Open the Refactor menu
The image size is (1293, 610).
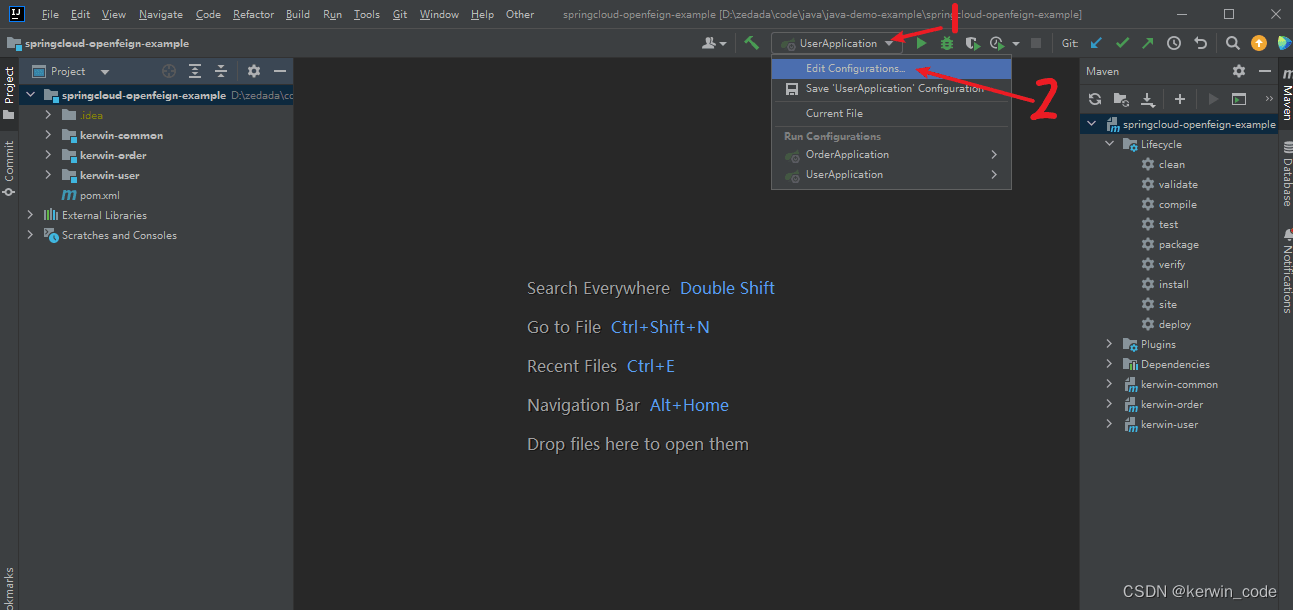(x=253, y=14)
